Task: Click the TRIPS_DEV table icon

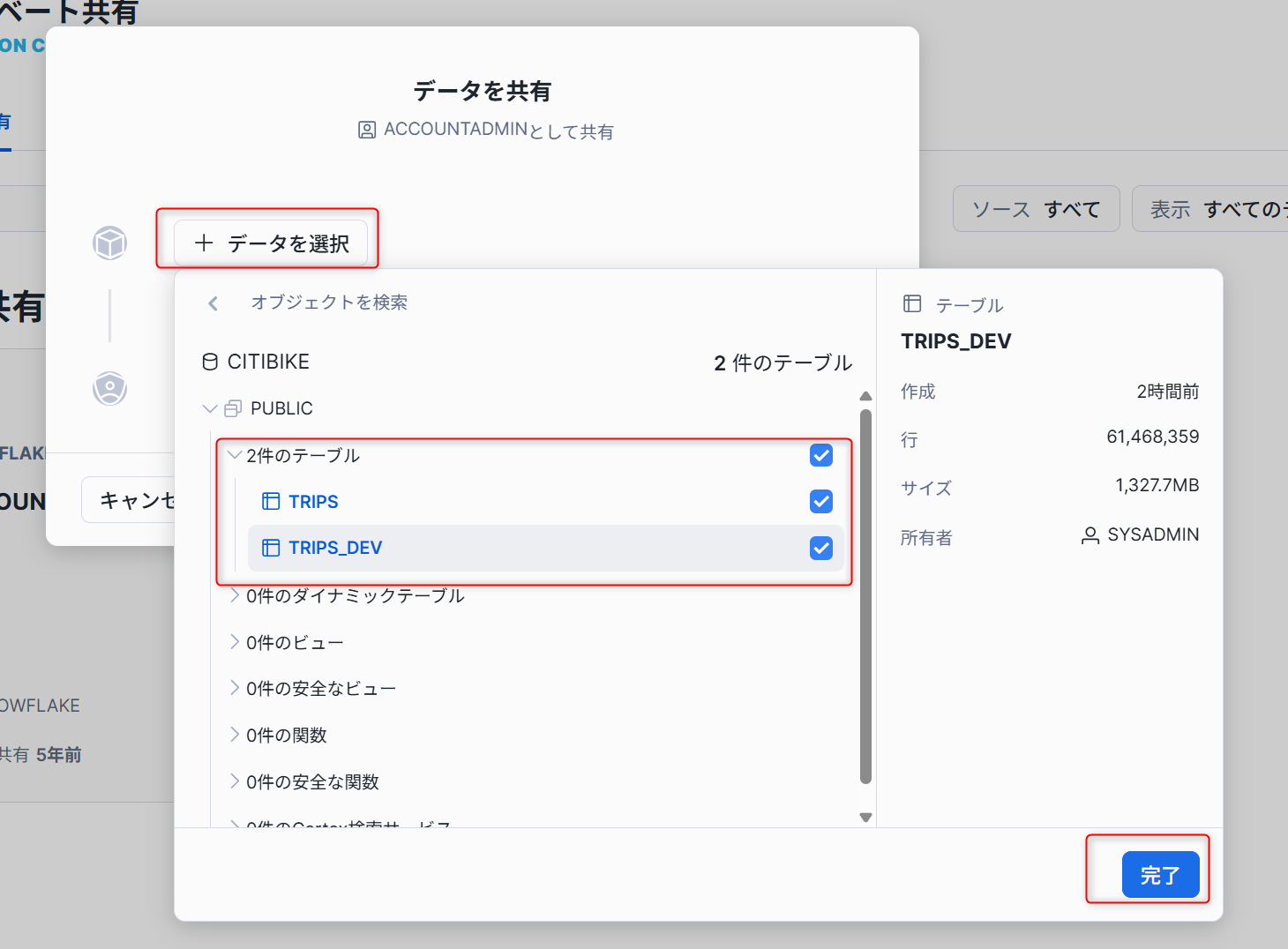Action: point(271,548)
